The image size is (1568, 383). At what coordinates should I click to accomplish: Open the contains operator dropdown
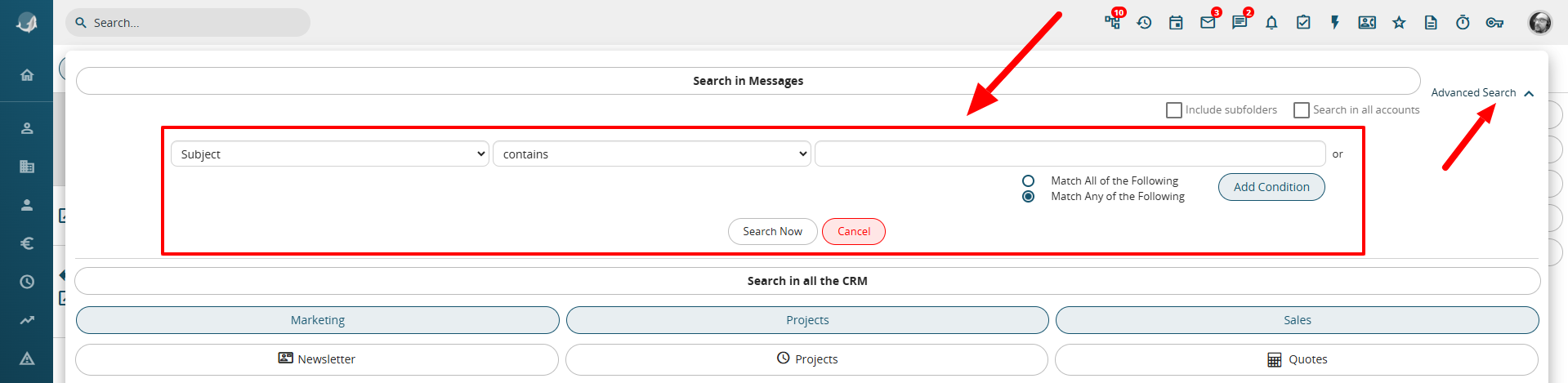pos(652,154)
